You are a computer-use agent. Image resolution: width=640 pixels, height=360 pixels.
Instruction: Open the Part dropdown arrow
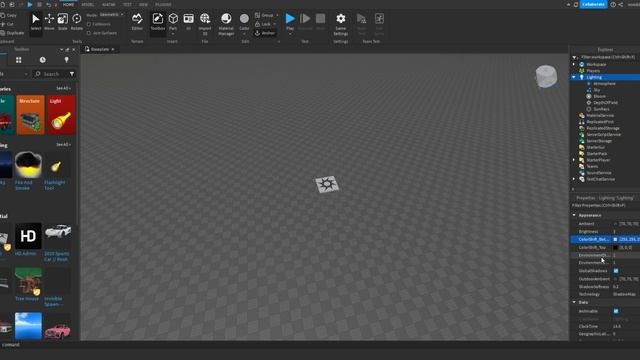(x=173, y=34)
